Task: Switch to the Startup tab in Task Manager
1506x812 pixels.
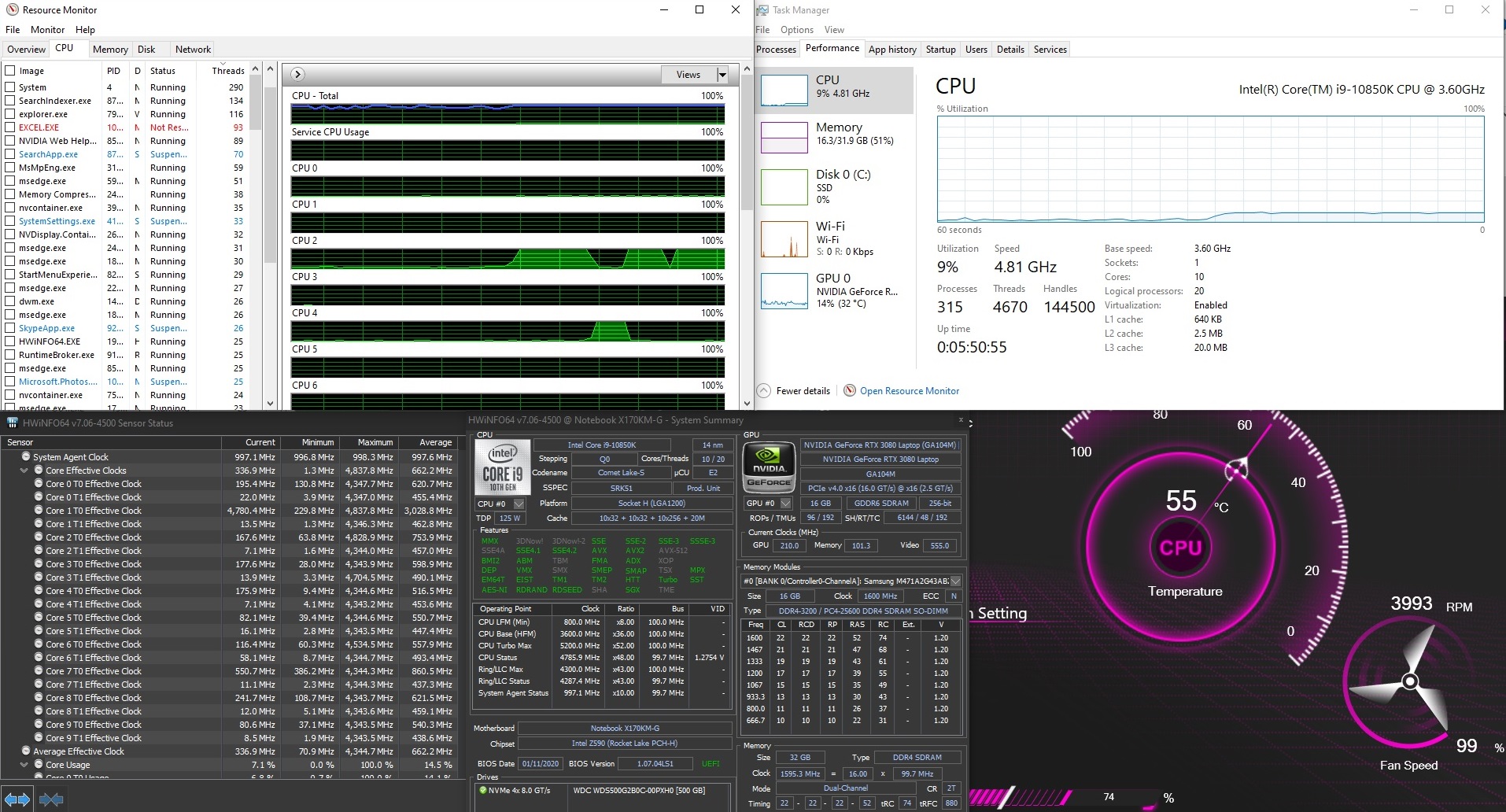Action: [x=940, y=49]
